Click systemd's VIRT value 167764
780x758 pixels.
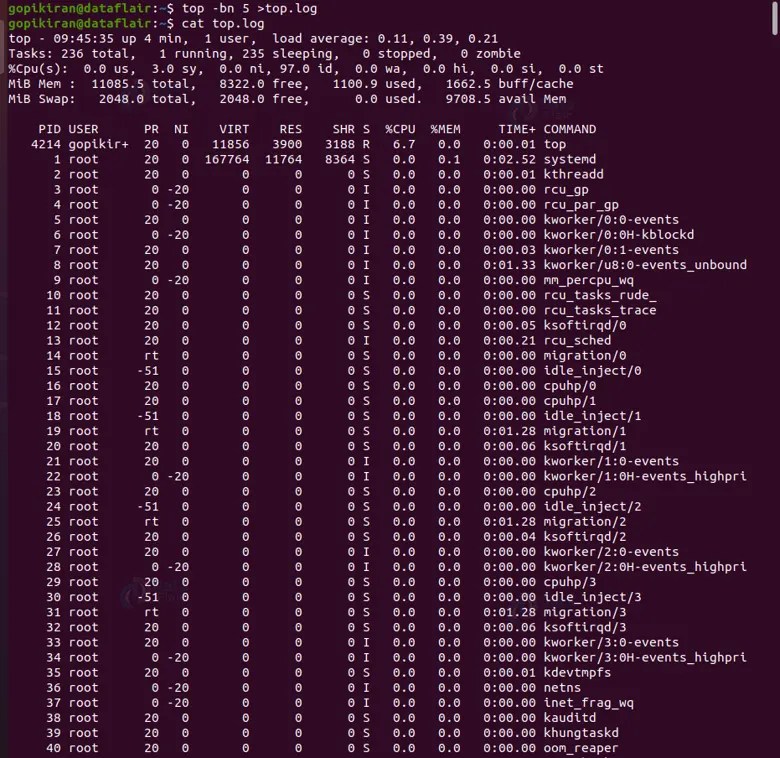pos(227,160)
